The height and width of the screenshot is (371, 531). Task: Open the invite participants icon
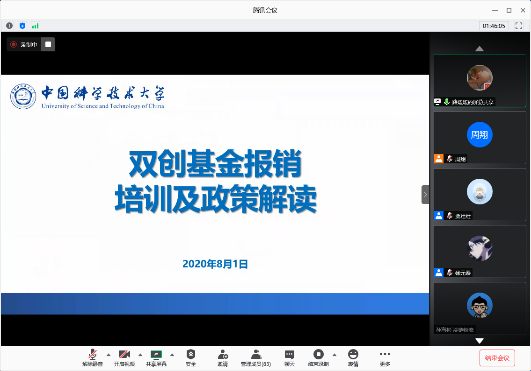222,358
